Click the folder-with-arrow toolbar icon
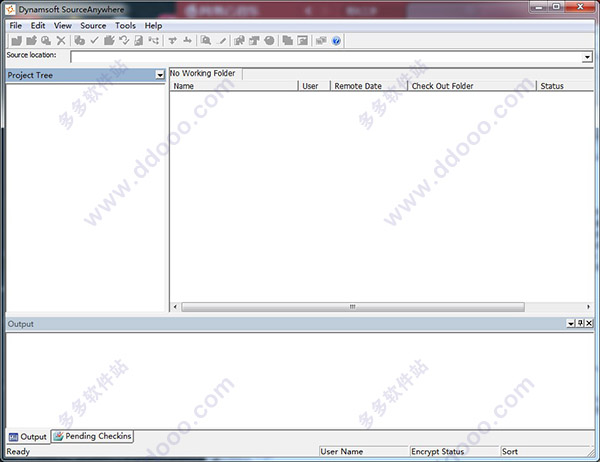The image size is (600, 462). click(x=31, y=41)
